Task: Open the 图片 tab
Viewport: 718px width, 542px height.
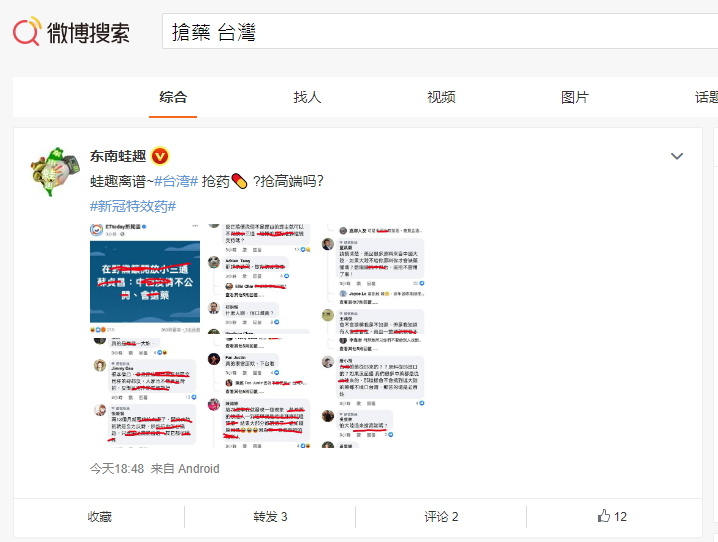Action: point(575,97)
